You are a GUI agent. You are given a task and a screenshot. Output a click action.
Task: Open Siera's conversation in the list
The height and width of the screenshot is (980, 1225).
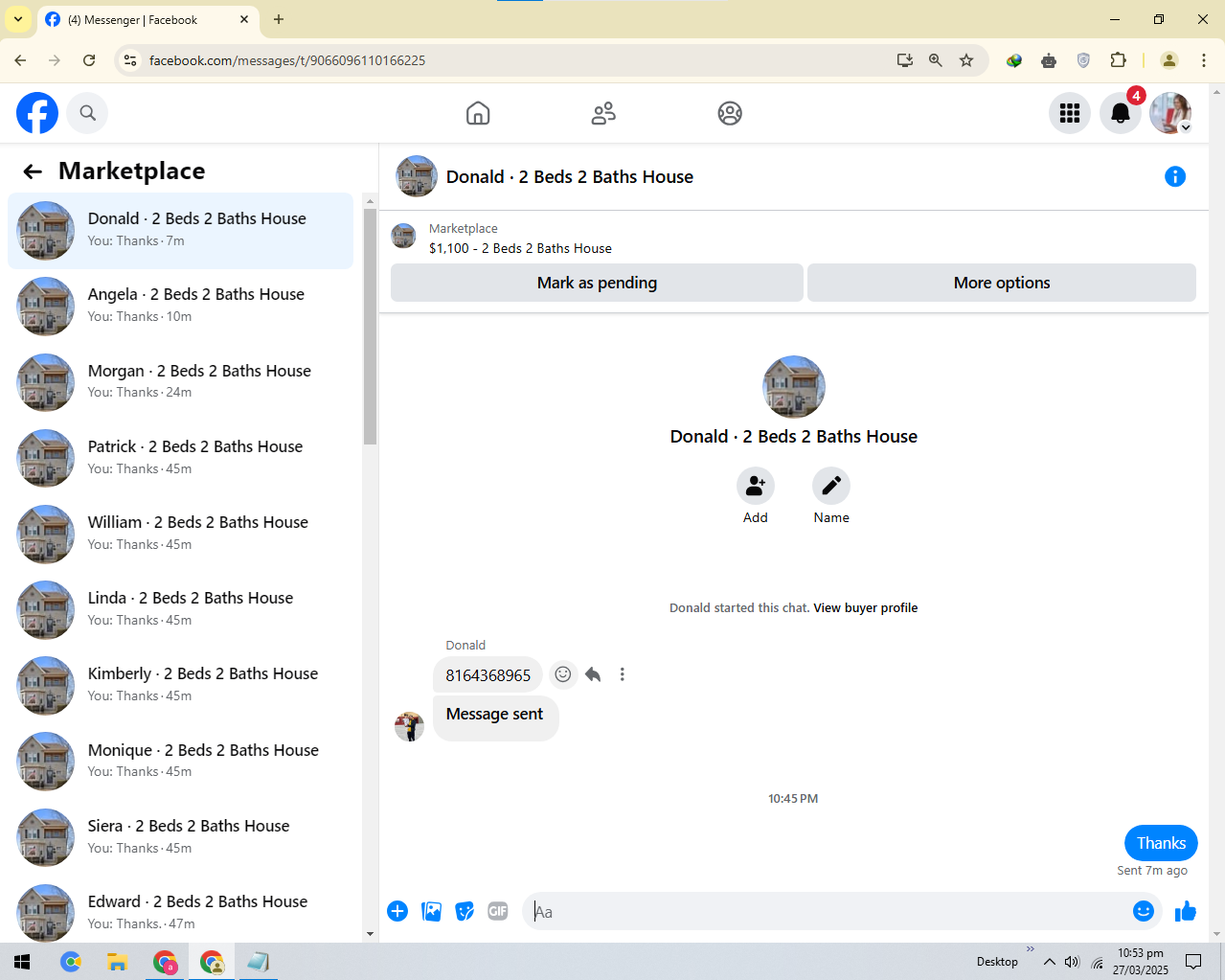(180, 837)
